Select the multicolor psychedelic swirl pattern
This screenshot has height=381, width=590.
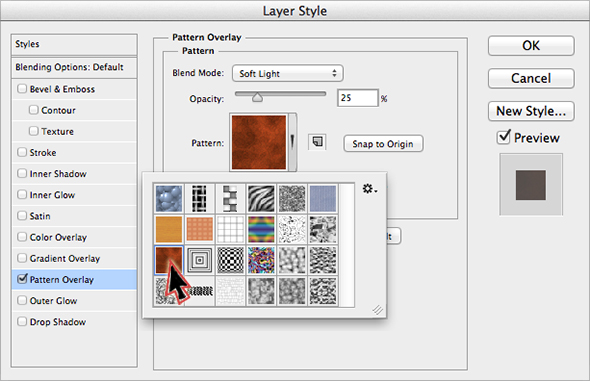tap(261, 260)
